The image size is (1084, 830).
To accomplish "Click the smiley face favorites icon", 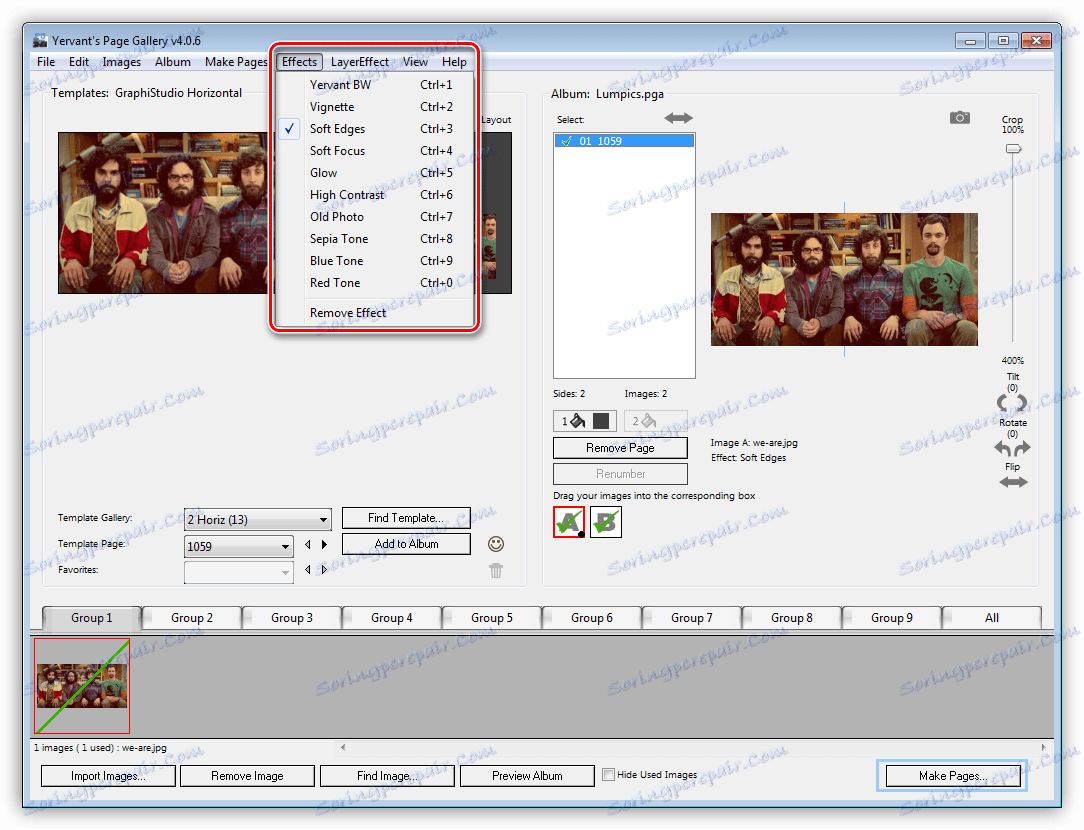I will (x=496, y=544).
